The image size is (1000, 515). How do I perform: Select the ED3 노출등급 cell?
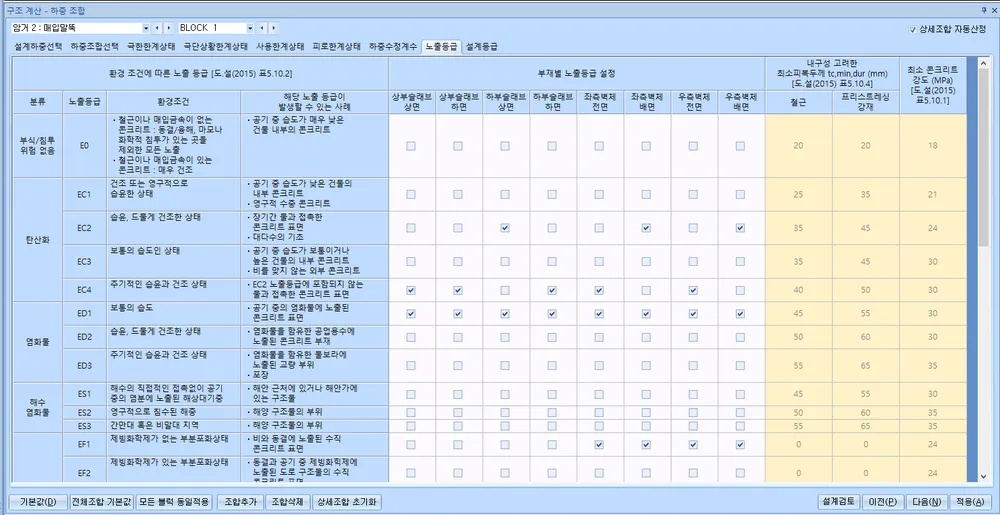[x=85, y=366]
